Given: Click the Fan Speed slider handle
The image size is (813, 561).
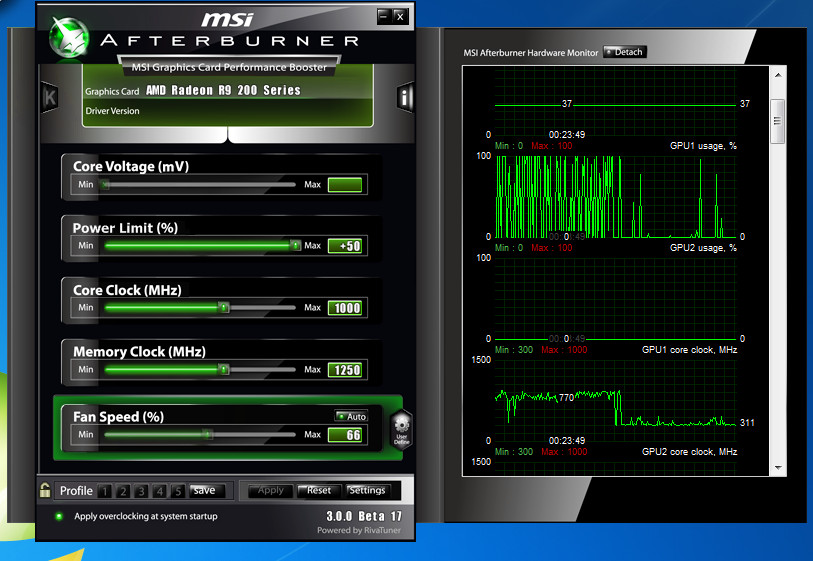Looking at the screenshot, I should point(207,434).
